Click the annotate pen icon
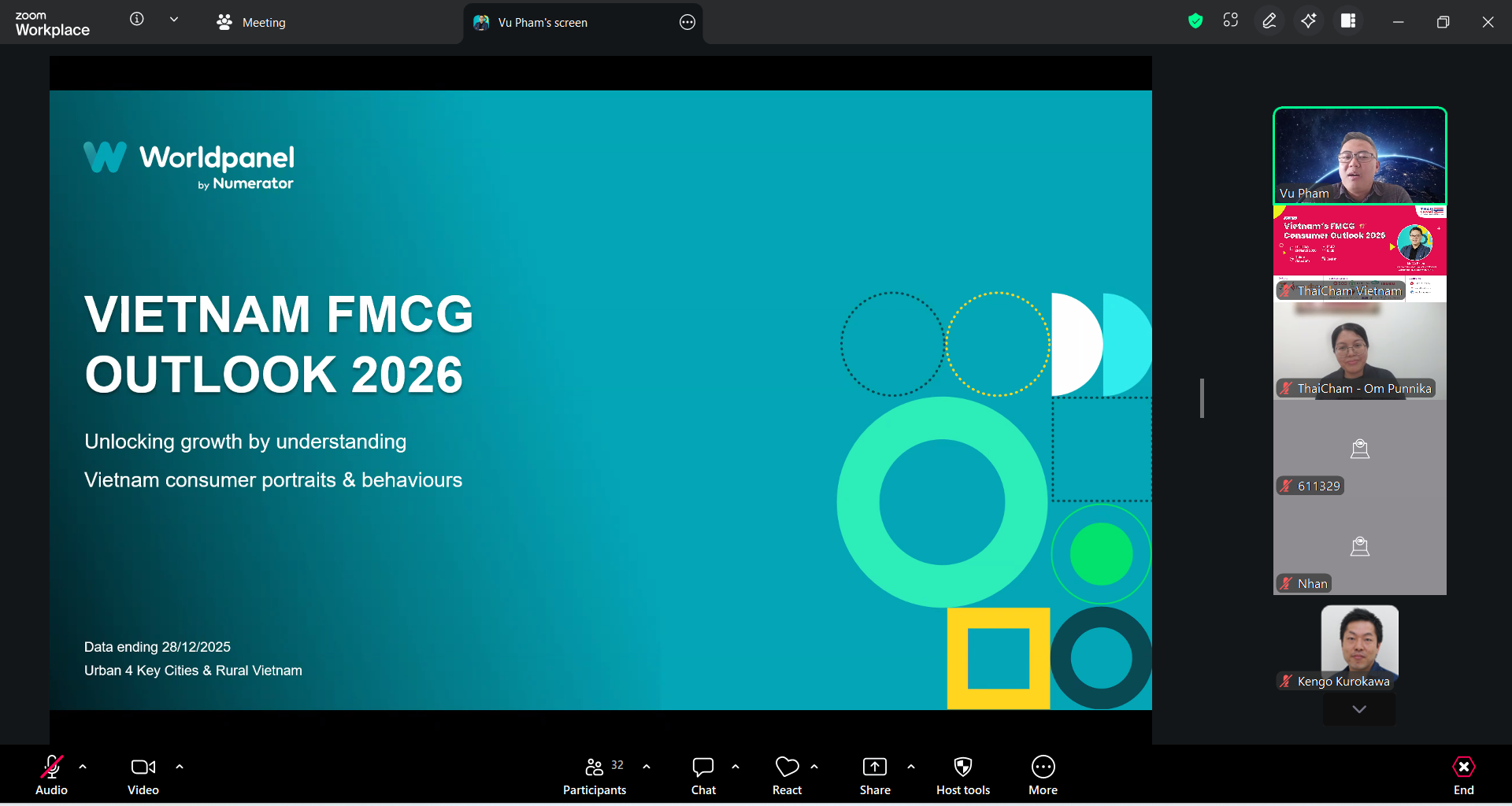 (x=1269, y=21)
